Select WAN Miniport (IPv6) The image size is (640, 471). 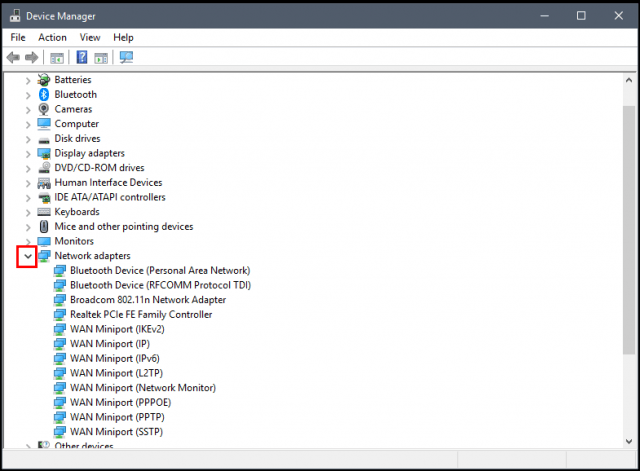tap(115, 359)
